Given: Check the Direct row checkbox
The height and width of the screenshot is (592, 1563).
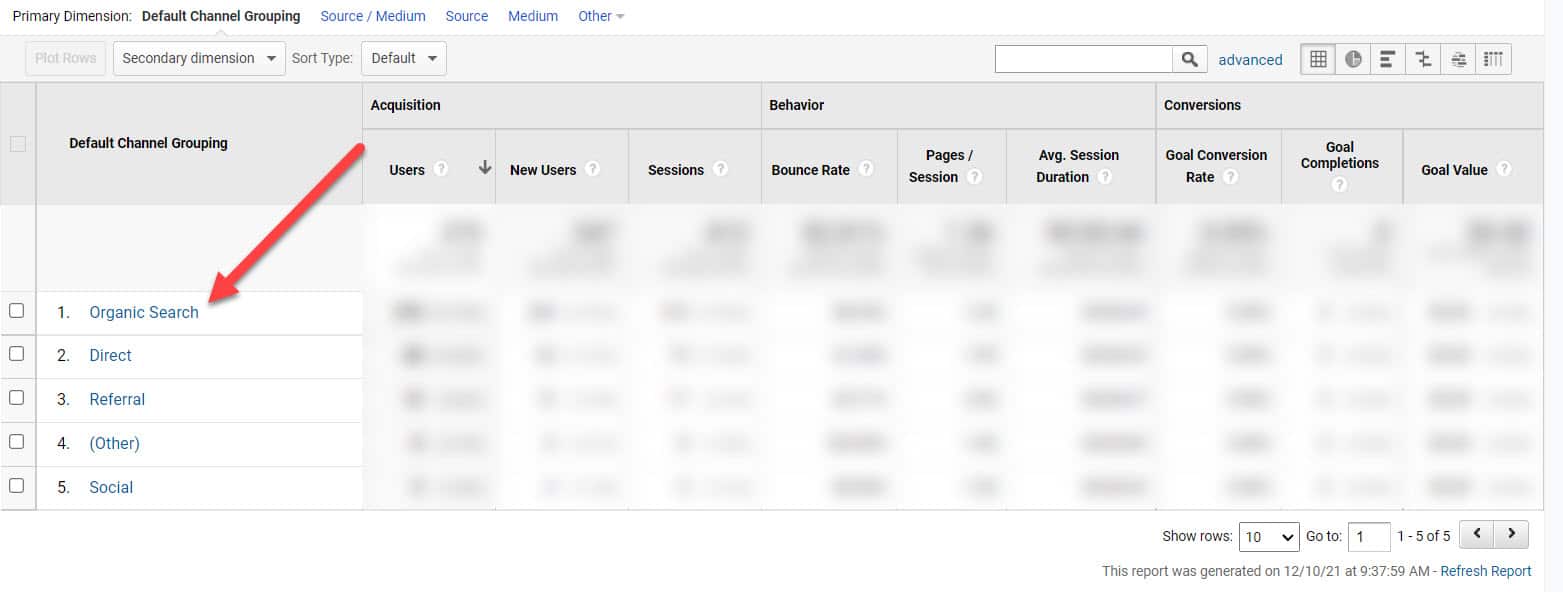Looking at the screenshot, I should click(18, 355).
